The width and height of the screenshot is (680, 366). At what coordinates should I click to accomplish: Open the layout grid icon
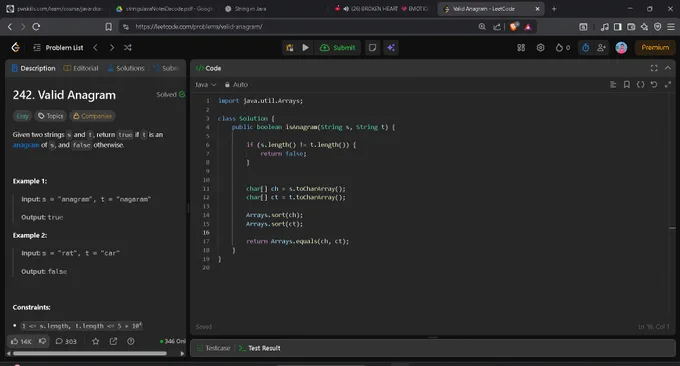tap(521, 48)
